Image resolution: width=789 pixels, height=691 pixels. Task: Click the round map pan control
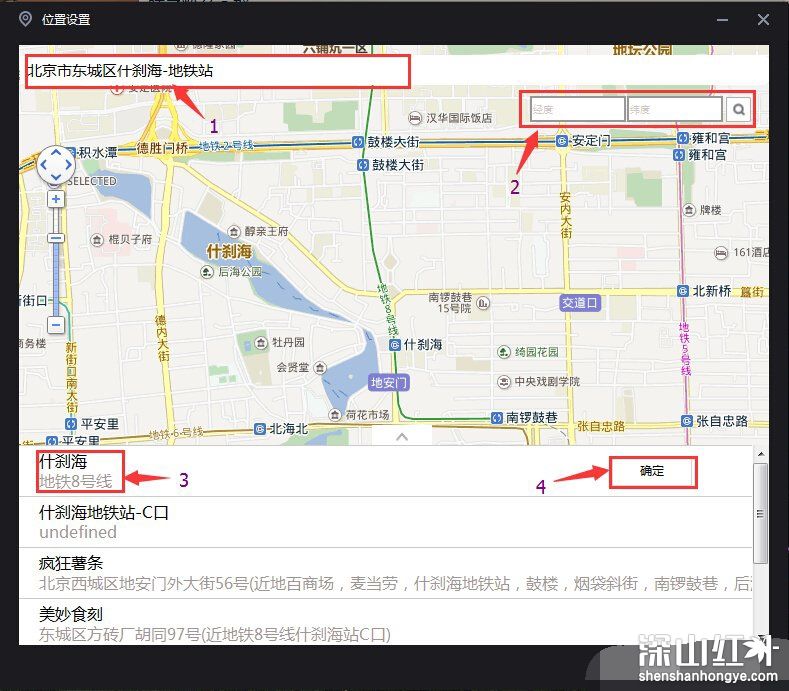(x=56, y=163)
